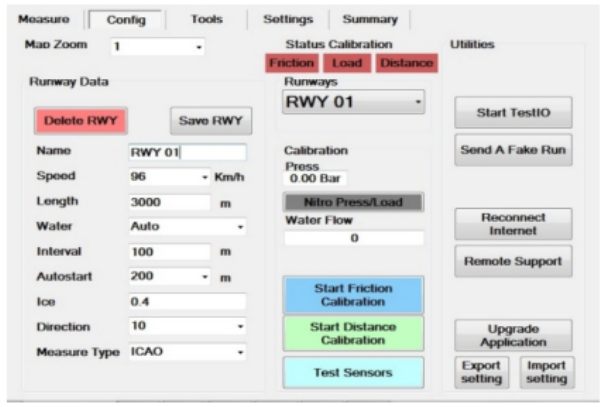Click the Export setting button
605x407 pixels.
[480, 372]
